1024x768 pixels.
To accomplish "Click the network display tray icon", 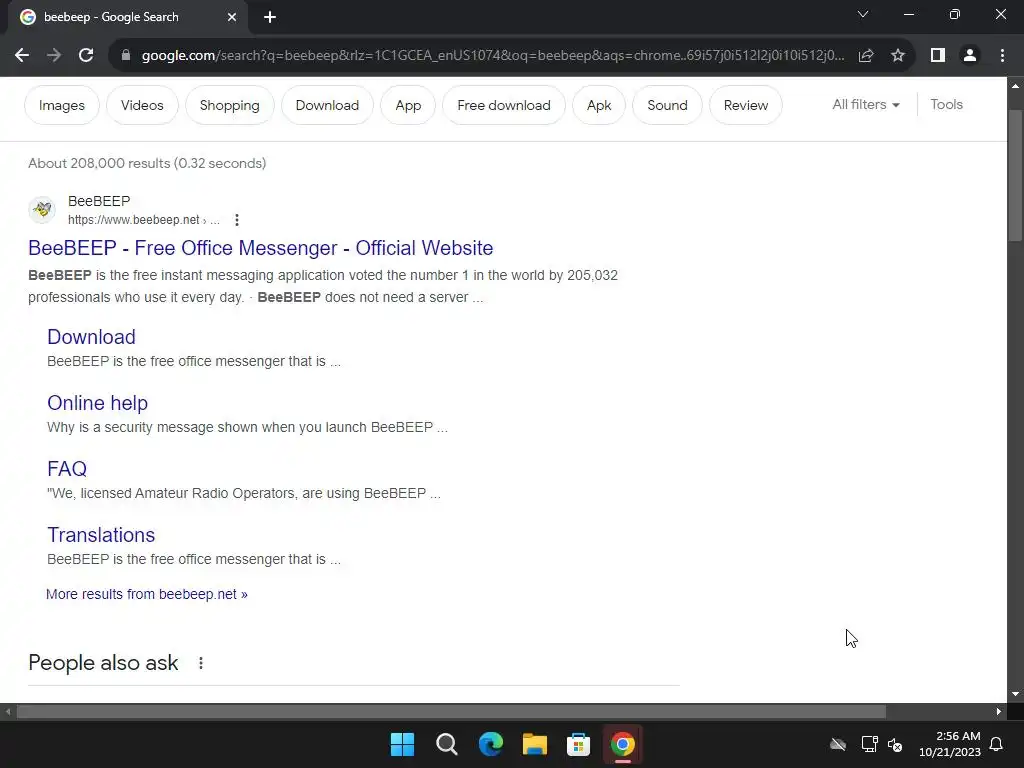I will (869, 744).
